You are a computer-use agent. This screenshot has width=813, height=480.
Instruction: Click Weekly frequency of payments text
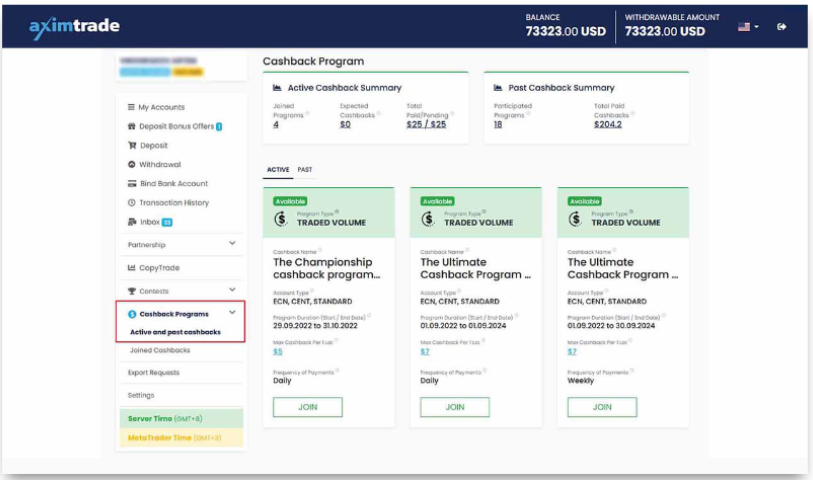click(x=580, y=381)
